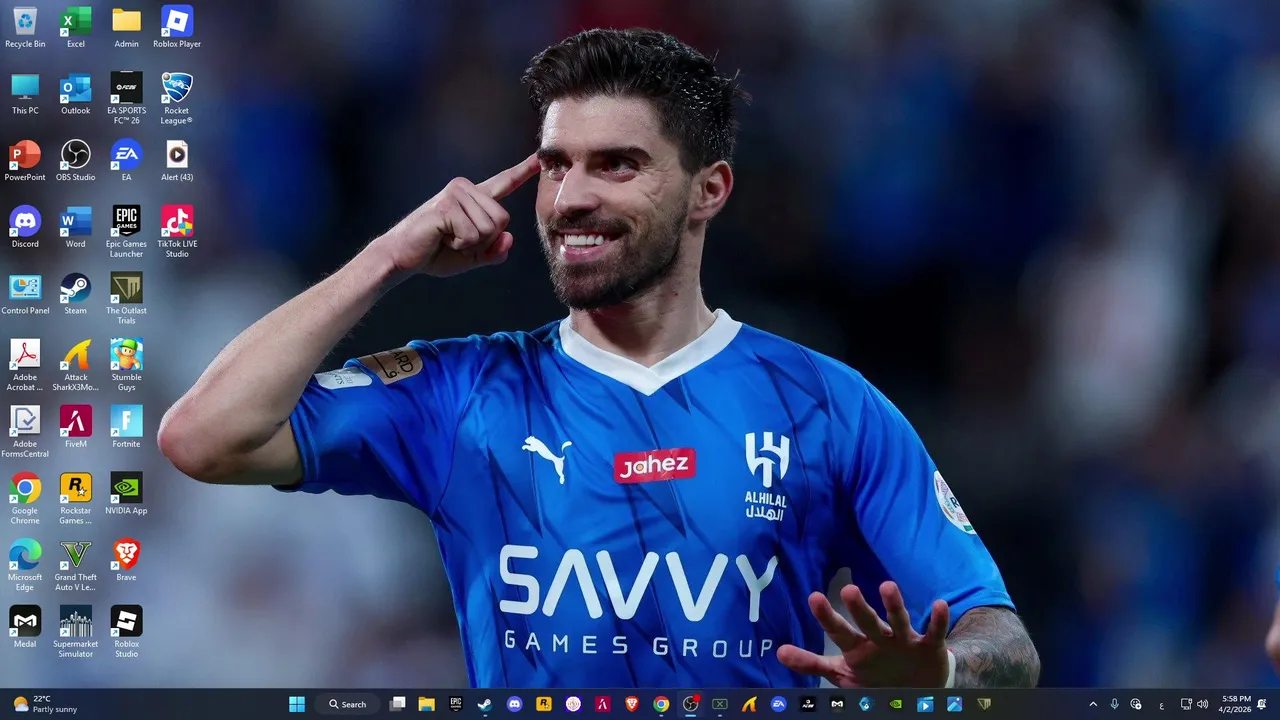1280x720 pixels.
Task: Open the Recycle Bin desktop icon
Action: (25, 27)
